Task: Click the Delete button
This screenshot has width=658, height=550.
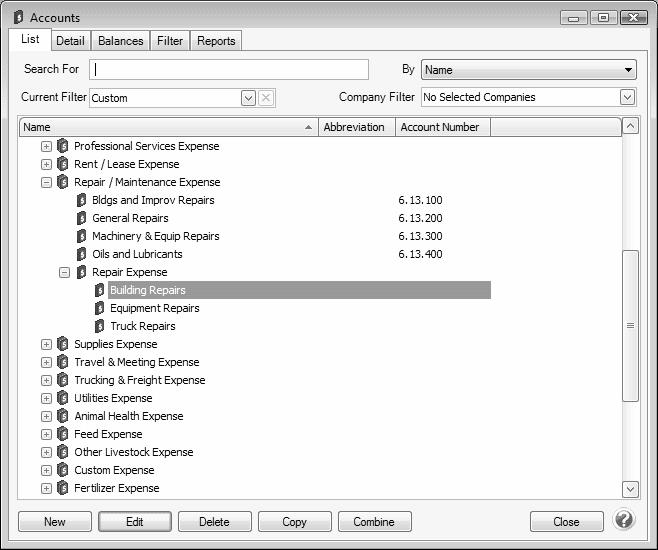Action: click(214, 521)
